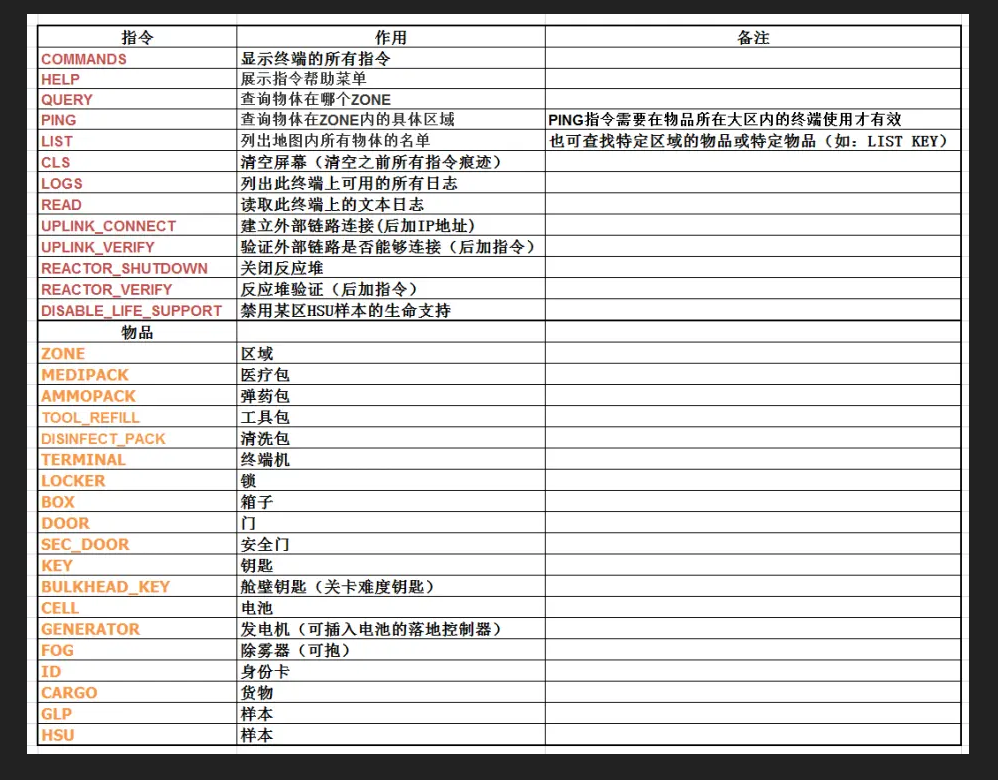Click the 医疗包 cell

coord(391,374)
